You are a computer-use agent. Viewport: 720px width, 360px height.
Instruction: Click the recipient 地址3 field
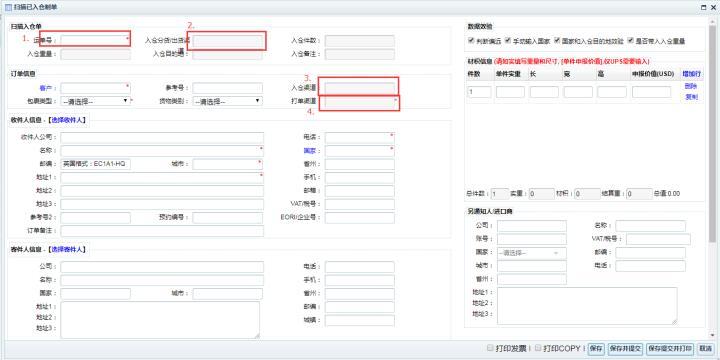tap(162, 204)
